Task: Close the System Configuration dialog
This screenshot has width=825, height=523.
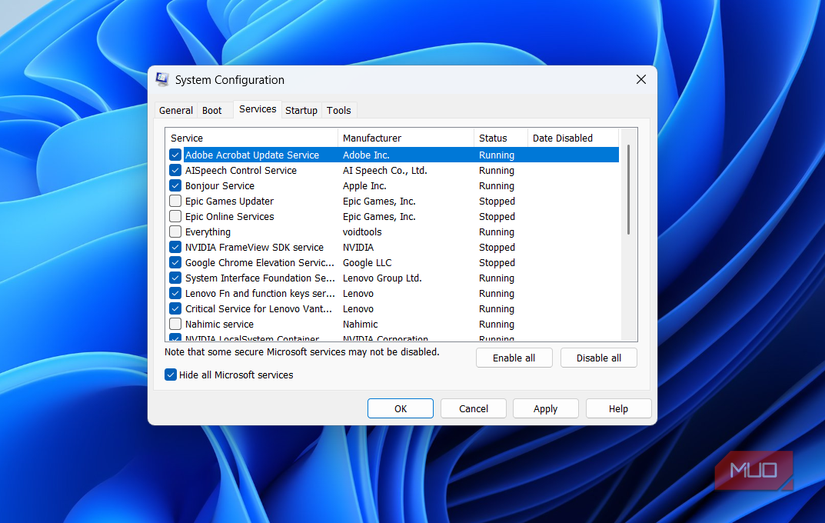Action: (x=641, y=79)
